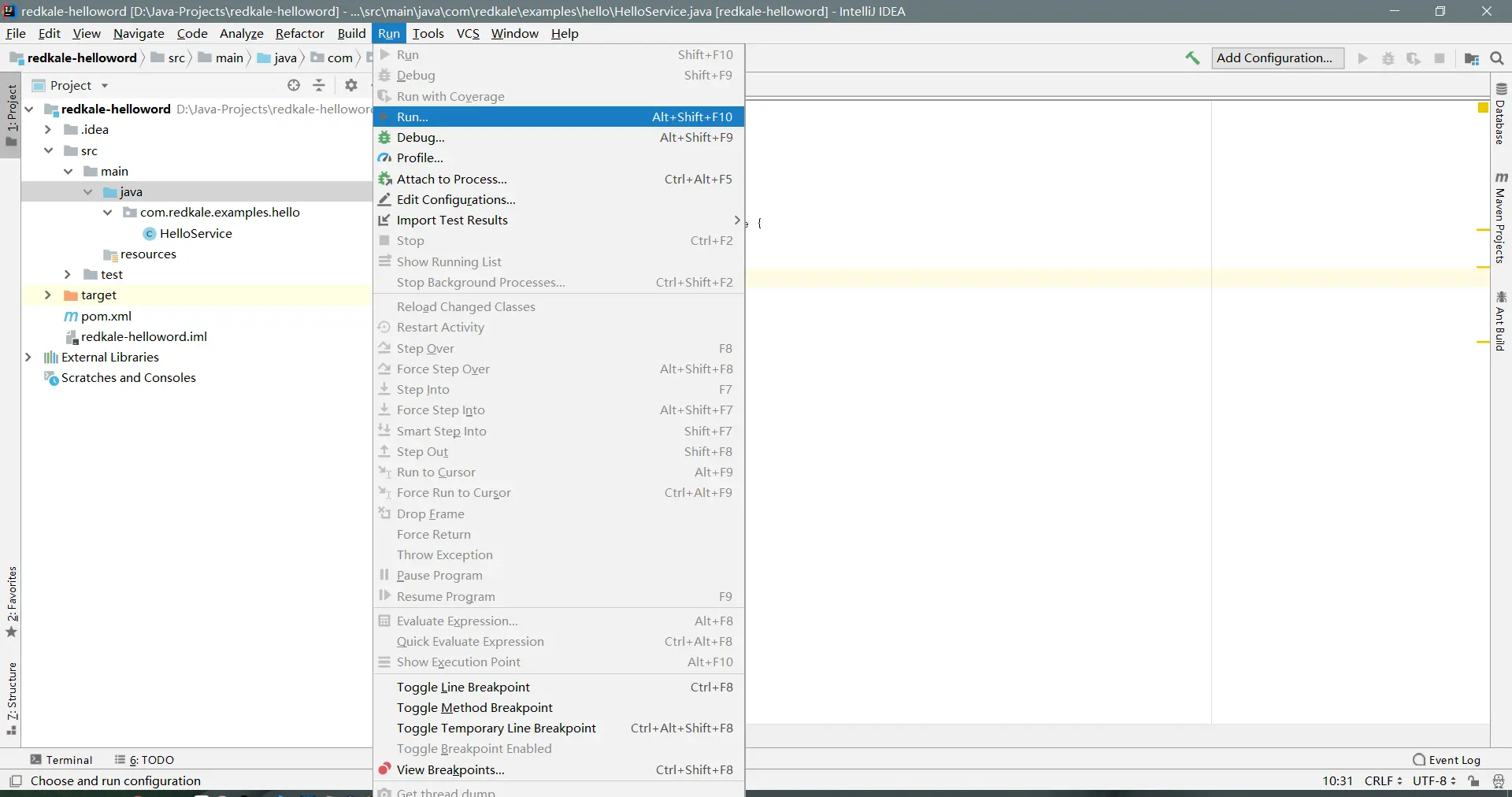Open the Event Log

click(1447, 760)
